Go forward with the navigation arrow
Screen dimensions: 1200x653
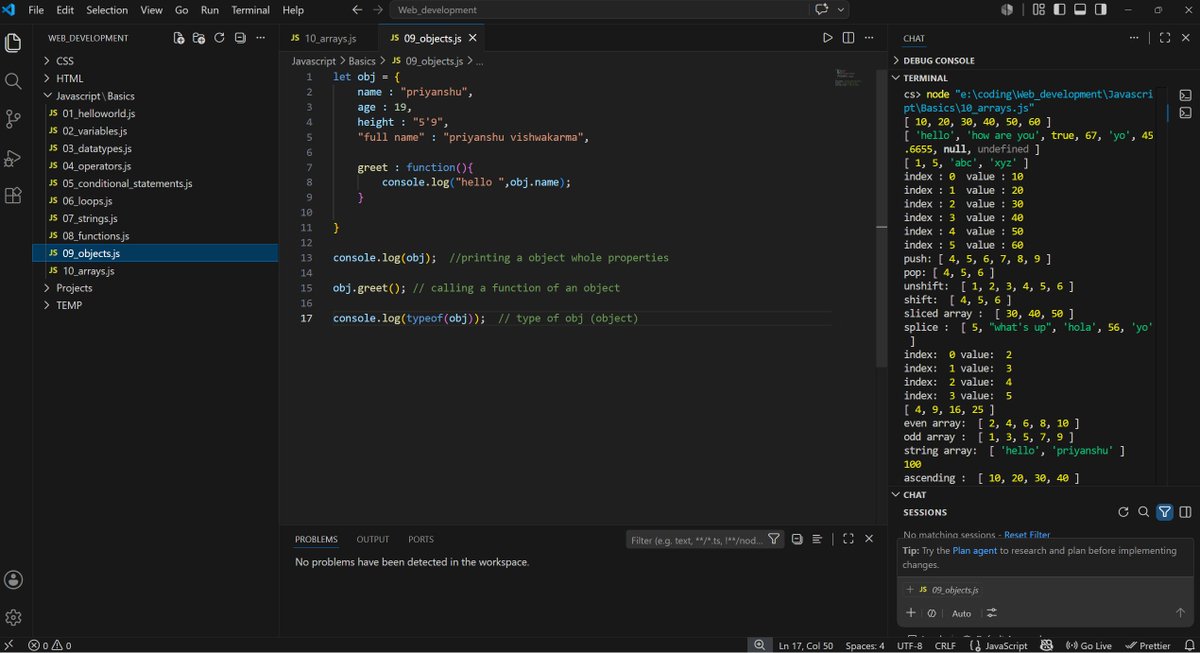[x=378, y=10]
